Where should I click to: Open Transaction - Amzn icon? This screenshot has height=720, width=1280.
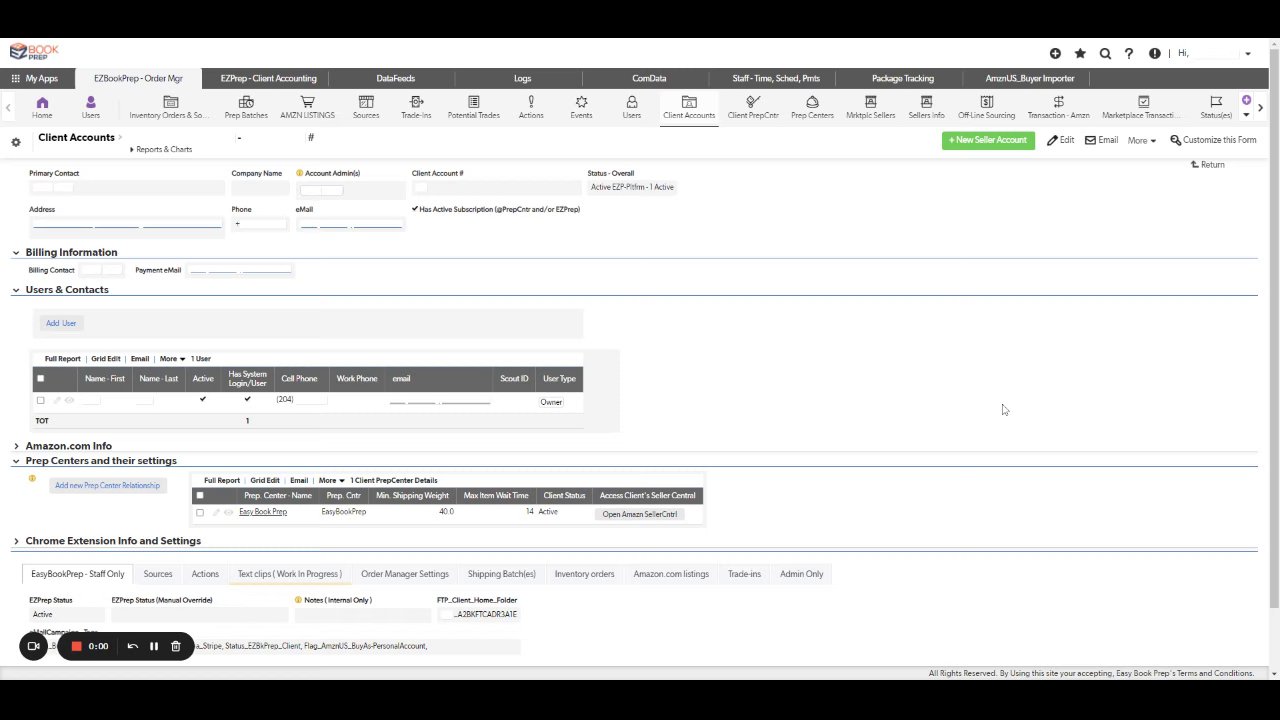point(1058,107)
